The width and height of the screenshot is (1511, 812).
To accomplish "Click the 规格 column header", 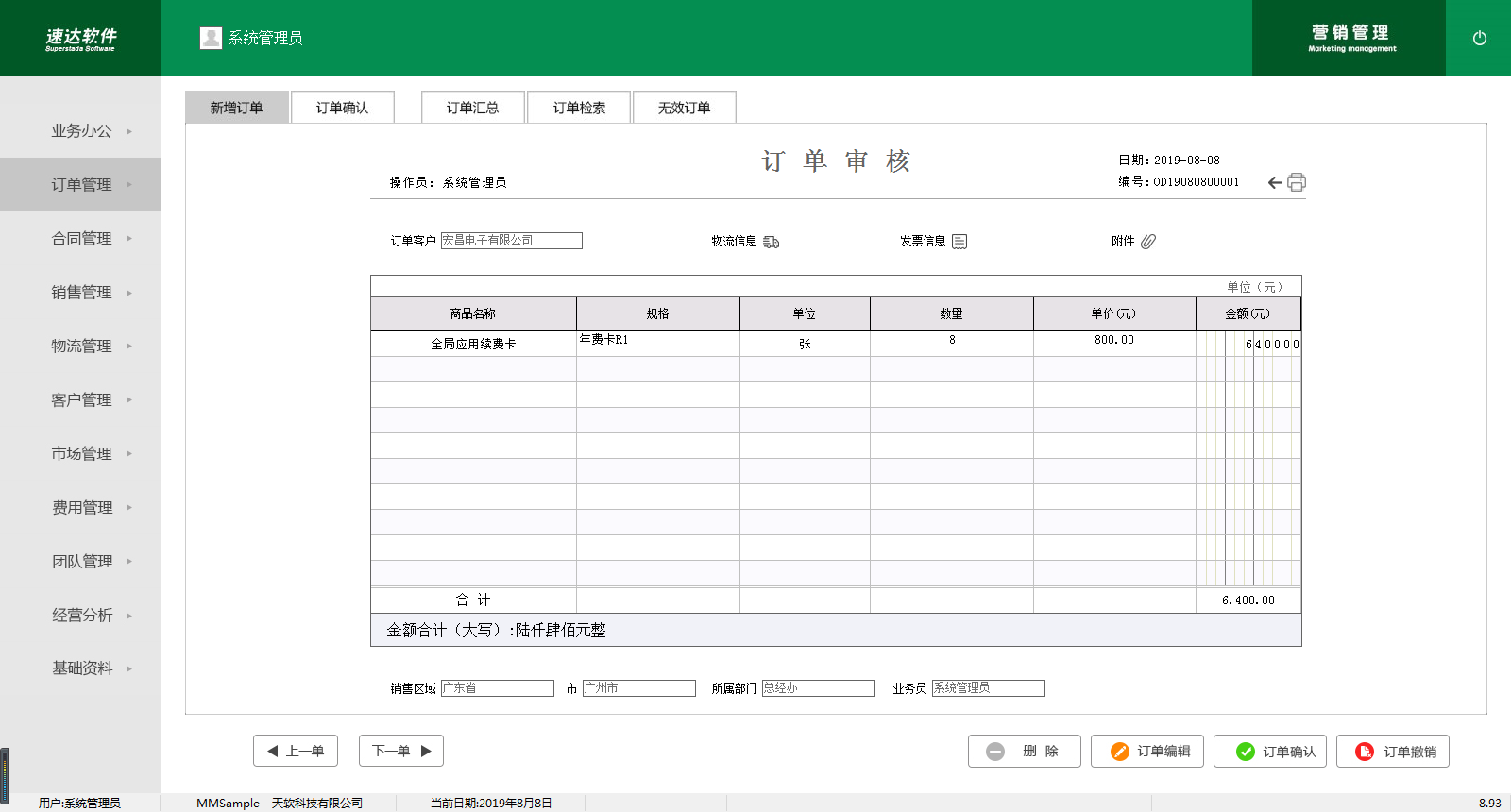I will [658, 313].
